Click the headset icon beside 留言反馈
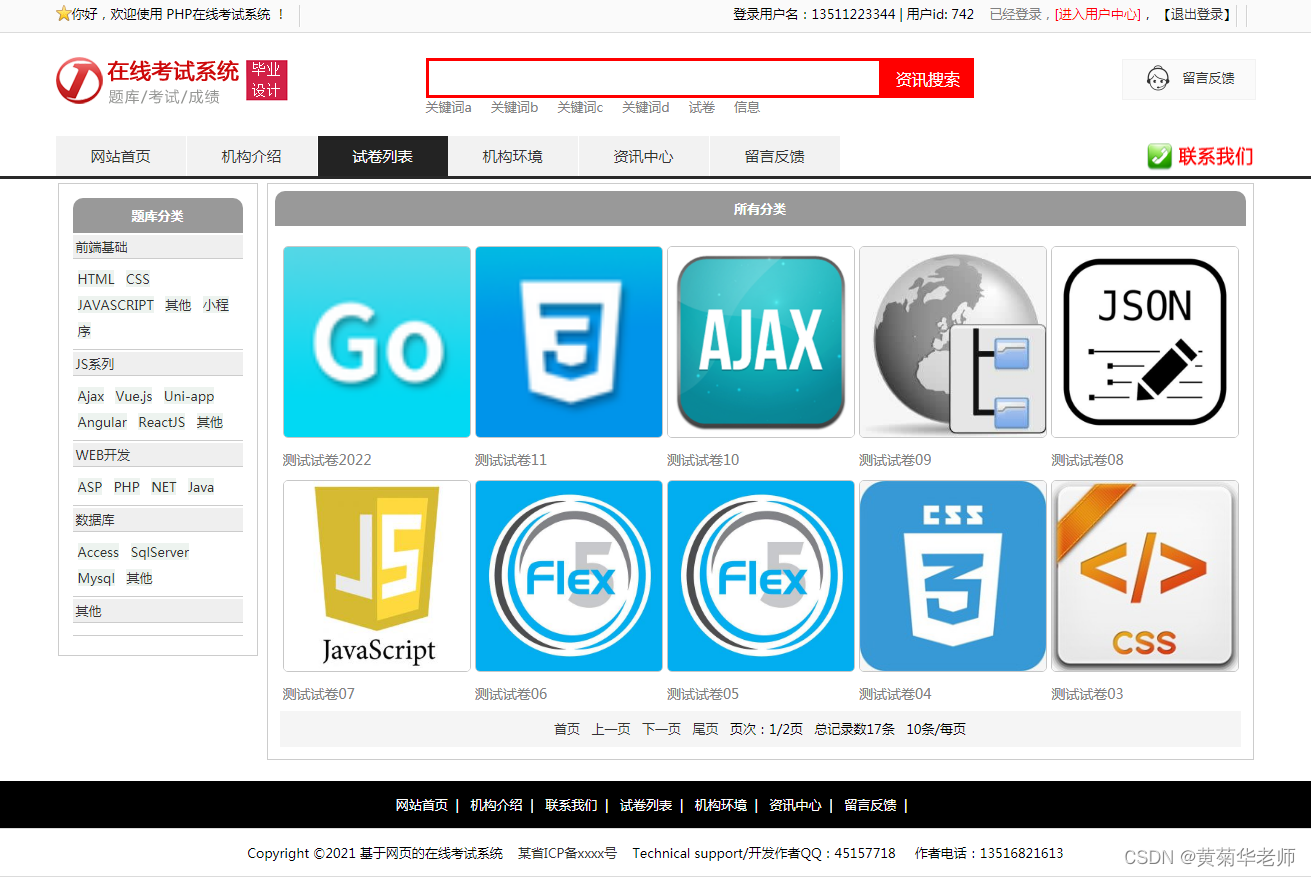Viewport: 1311px width, 877px height. tap(1158, 78)
